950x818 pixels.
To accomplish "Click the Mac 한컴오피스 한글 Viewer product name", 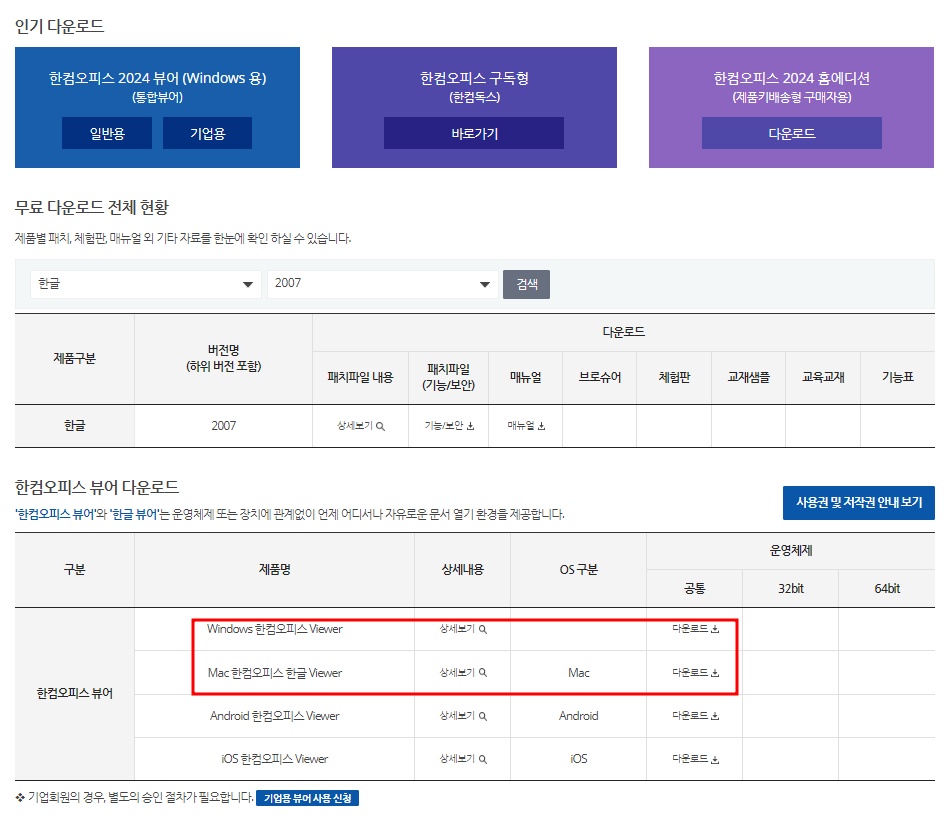I will point(274,673).
